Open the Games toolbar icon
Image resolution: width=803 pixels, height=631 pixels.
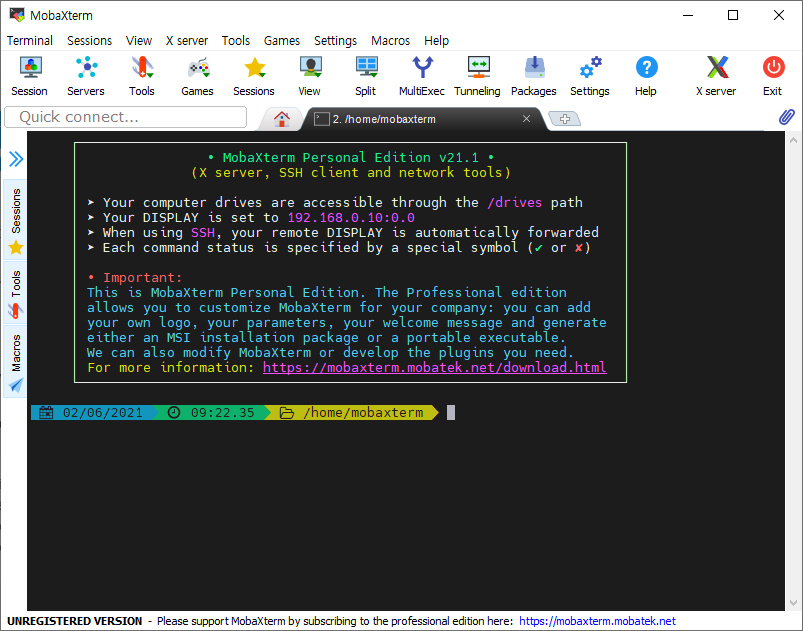[x=198, y=76]
